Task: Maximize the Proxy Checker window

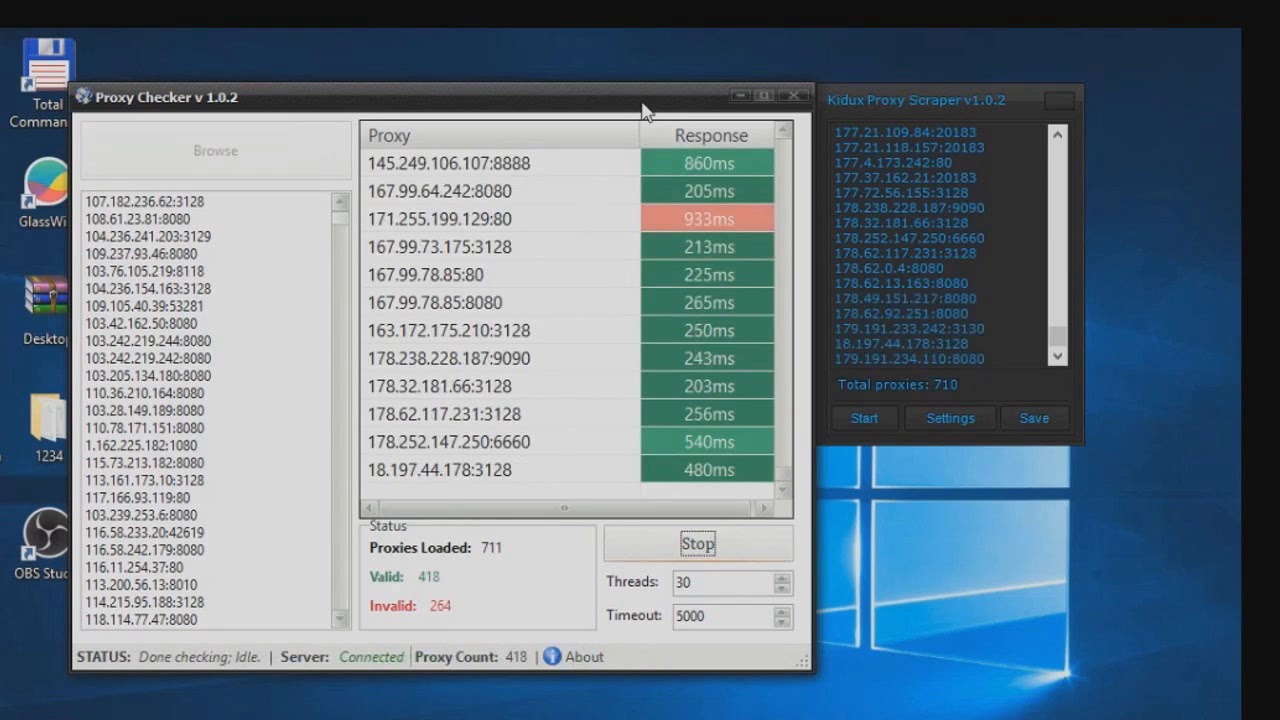Action: [x=765, y=96]
